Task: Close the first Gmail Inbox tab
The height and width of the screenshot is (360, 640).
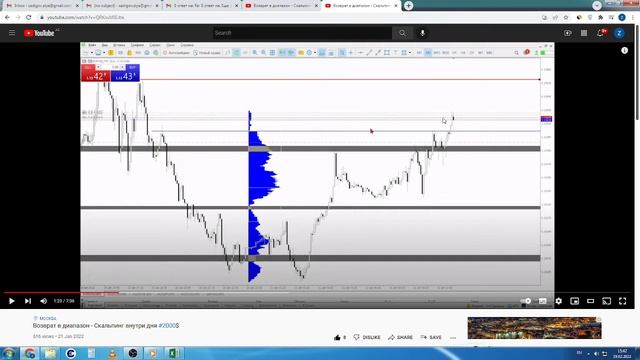Action: [77, 6]
